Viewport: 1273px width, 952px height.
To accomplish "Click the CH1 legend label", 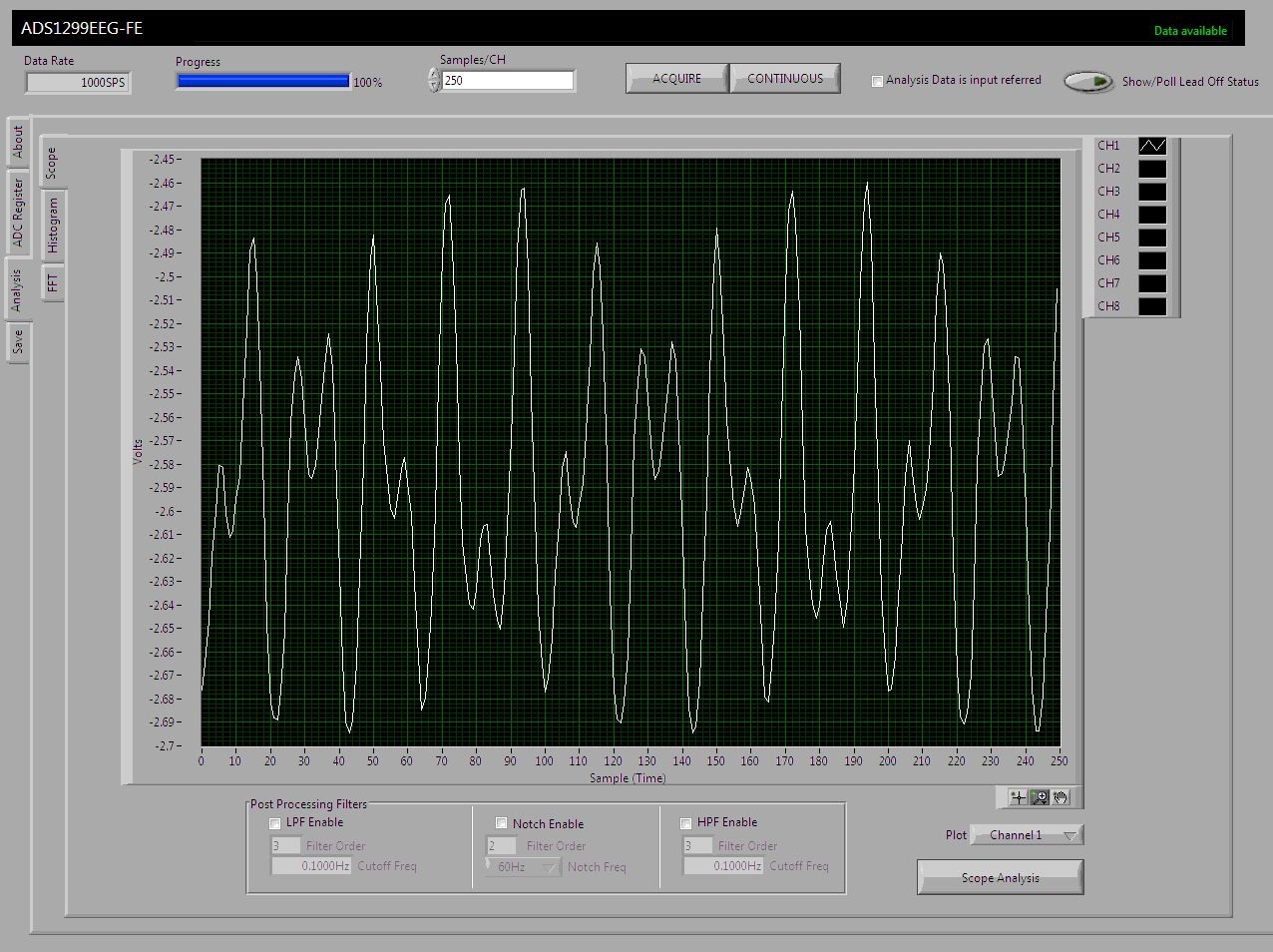I will pyautogui.click(x=1108, y=146).
